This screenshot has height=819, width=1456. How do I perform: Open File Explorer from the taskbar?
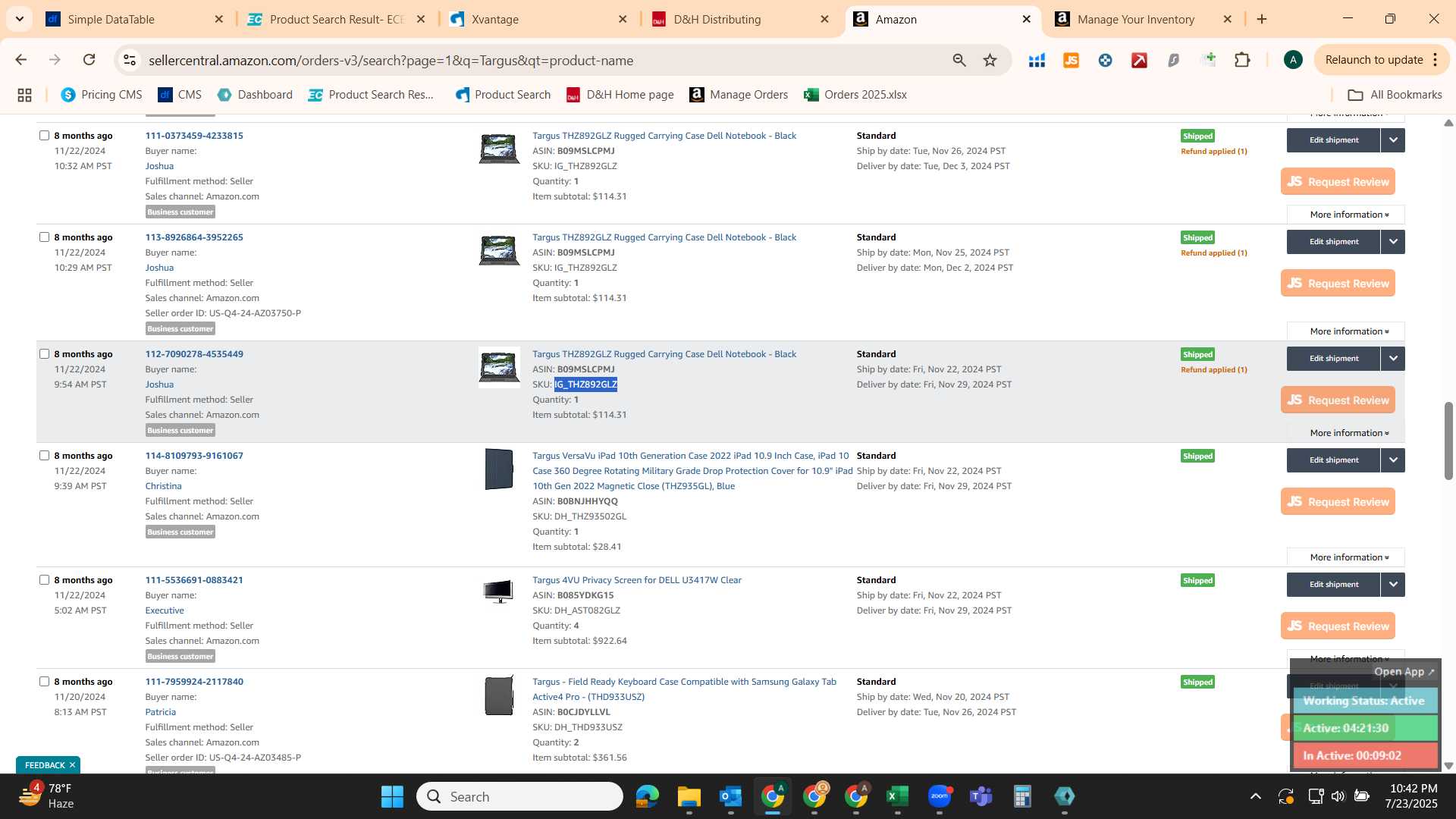689,796
